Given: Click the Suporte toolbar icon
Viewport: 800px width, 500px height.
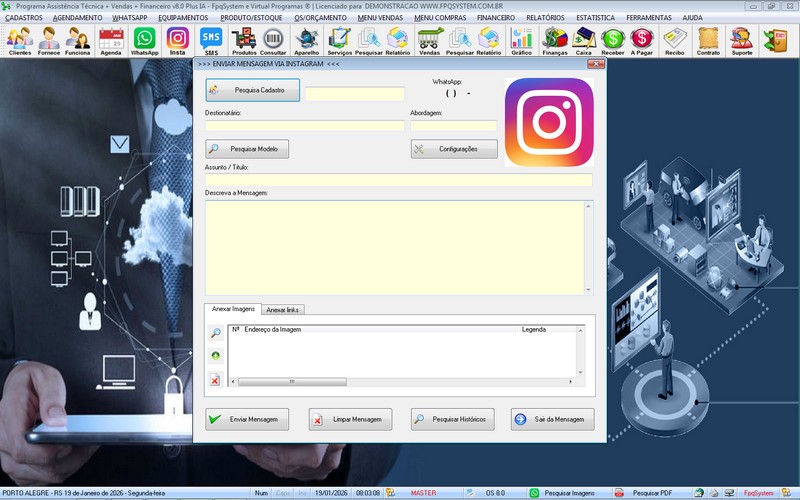Looking at the screenshot, I should pos(741,40).
